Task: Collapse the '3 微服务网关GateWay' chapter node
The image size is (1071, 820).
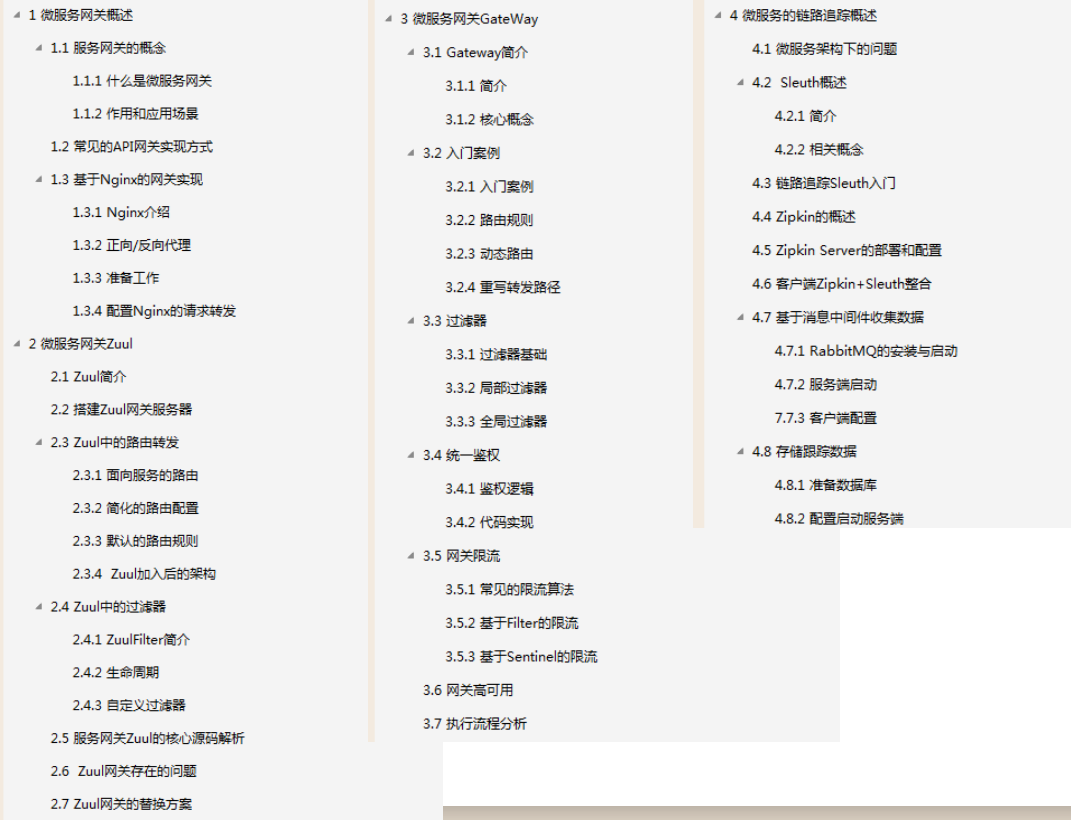Action: point(389,18)
